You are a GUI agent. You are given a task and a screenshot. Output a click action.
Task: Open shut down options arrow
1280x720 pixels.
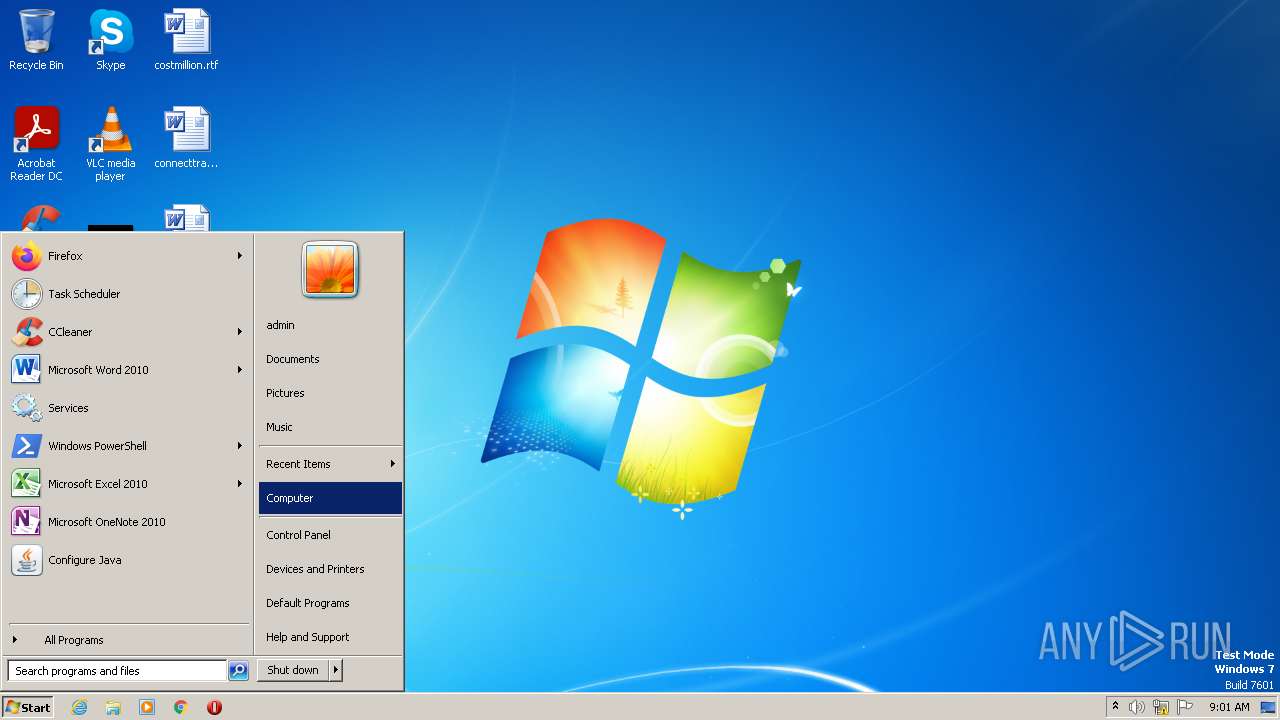336,670
